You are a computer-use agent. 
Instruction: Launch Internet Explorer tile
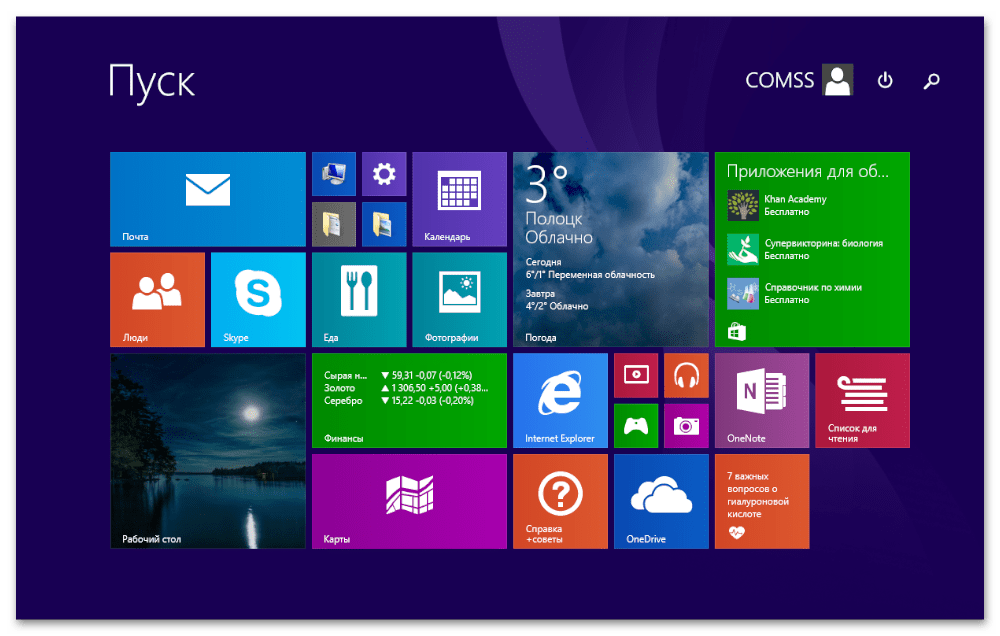560,400
